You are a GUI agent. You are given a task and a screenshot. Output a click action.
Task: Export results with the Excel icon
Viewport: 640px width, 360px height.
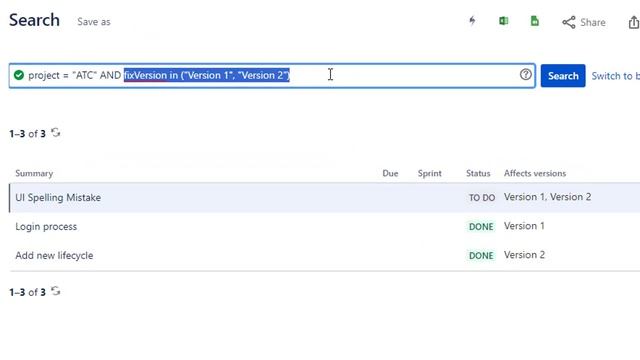504,21
